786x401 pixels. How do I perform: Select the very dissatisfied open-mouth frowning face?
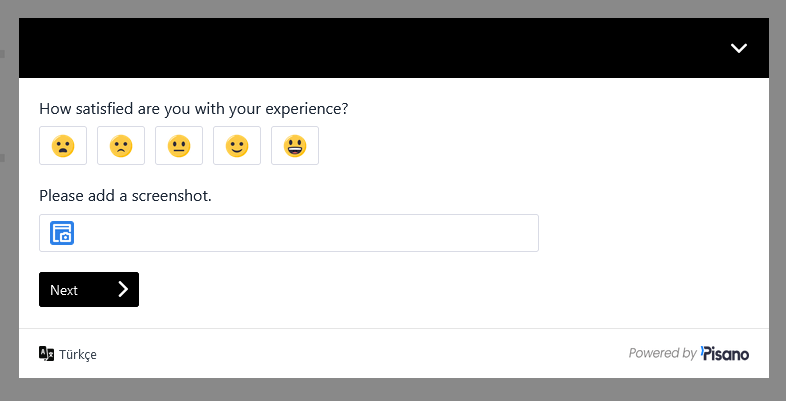point(63,146)
